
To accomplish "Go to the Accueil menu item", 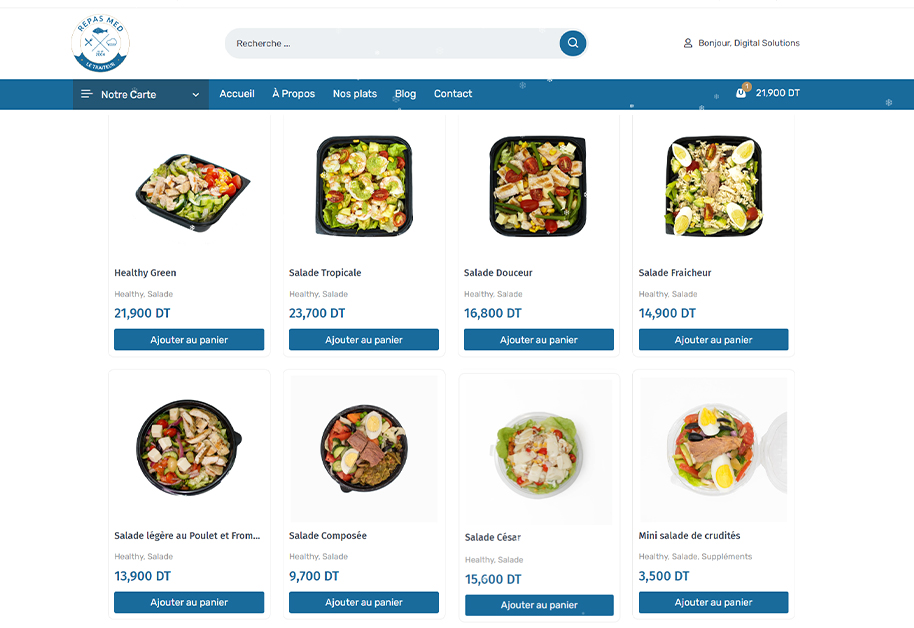I will (x=237, y=93).
